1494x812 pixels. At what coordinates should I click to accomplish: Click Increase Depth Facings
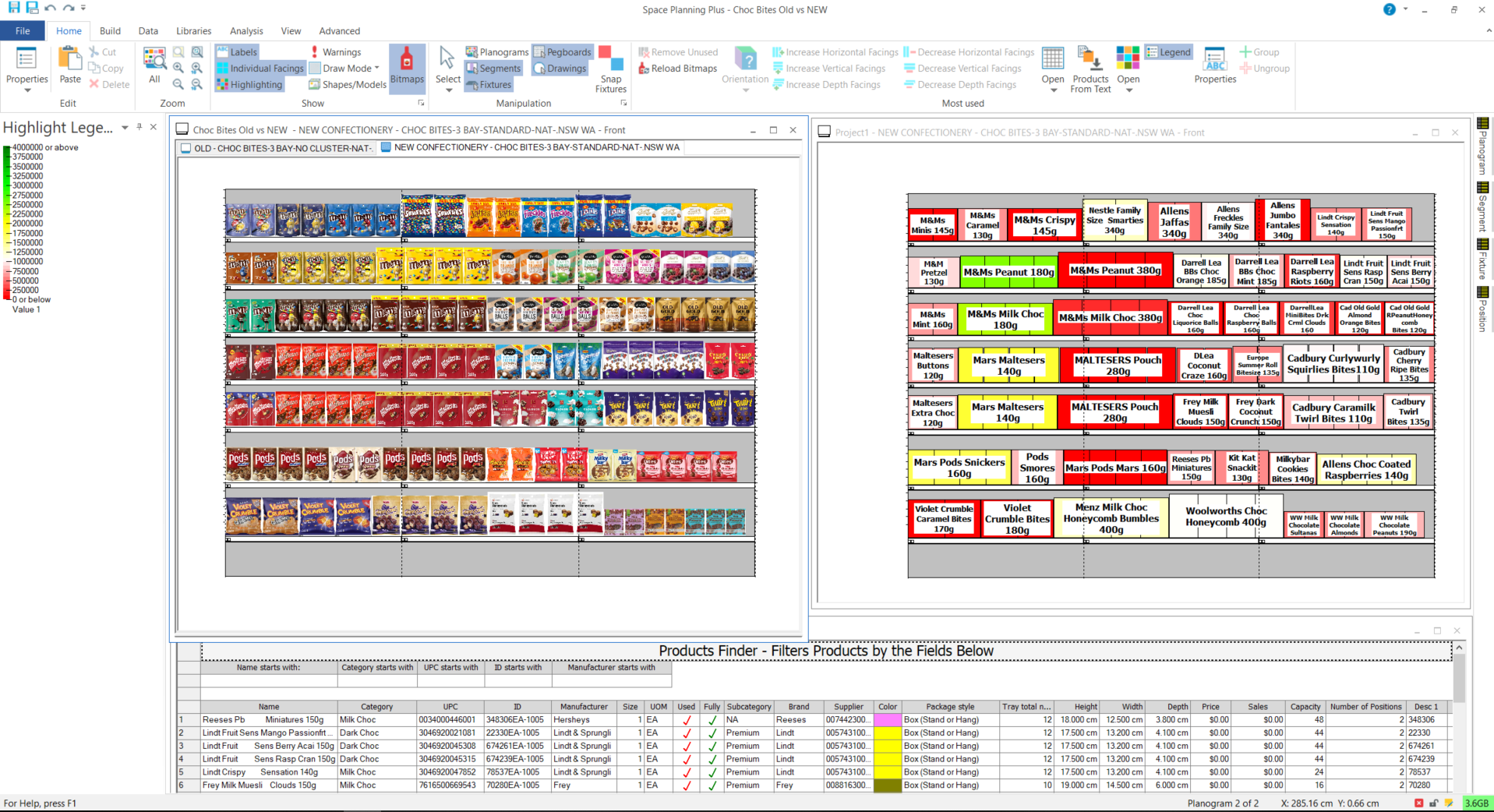pyautogui.click(x=826, y=85)
